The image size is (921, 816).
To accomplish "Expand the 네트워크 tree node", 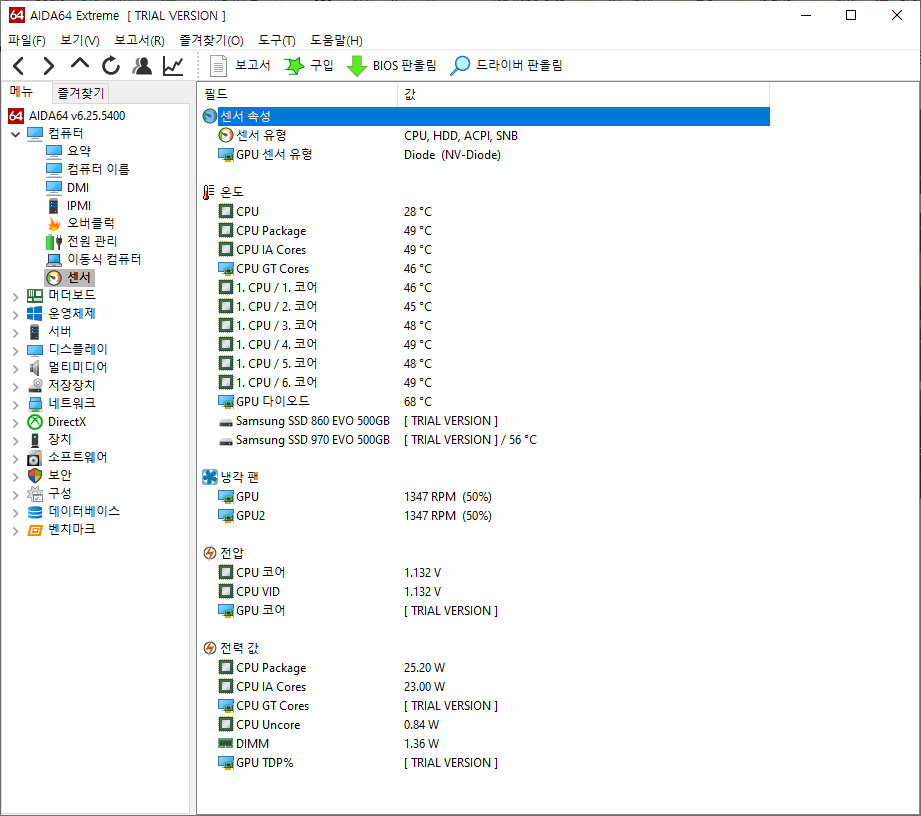I will [16, 405].
